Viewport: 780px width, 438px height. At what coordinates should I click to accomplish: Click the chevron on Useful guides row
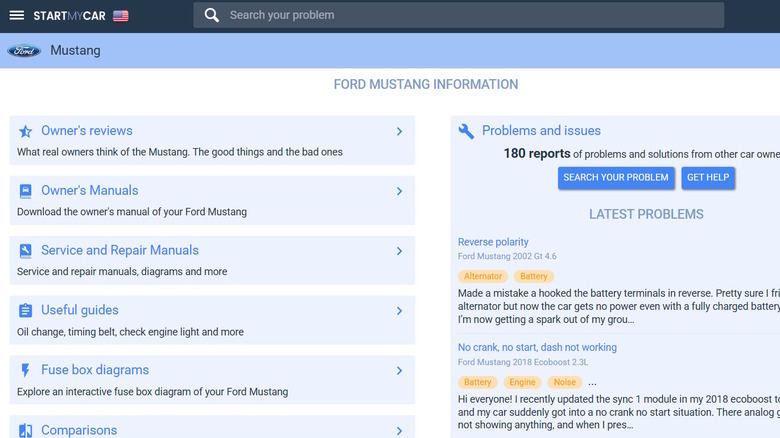(399, 311)
